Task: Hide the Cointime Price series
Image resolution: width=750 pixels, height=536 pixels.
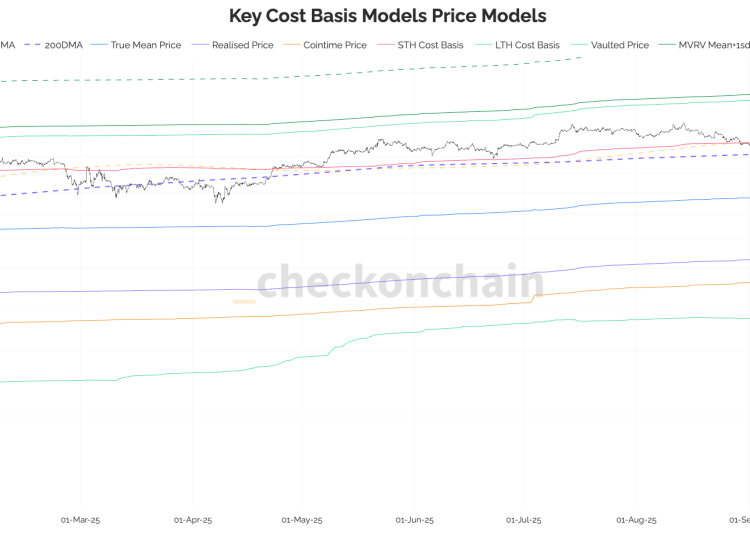Action: pyautogui.click(x=334, y=45)
